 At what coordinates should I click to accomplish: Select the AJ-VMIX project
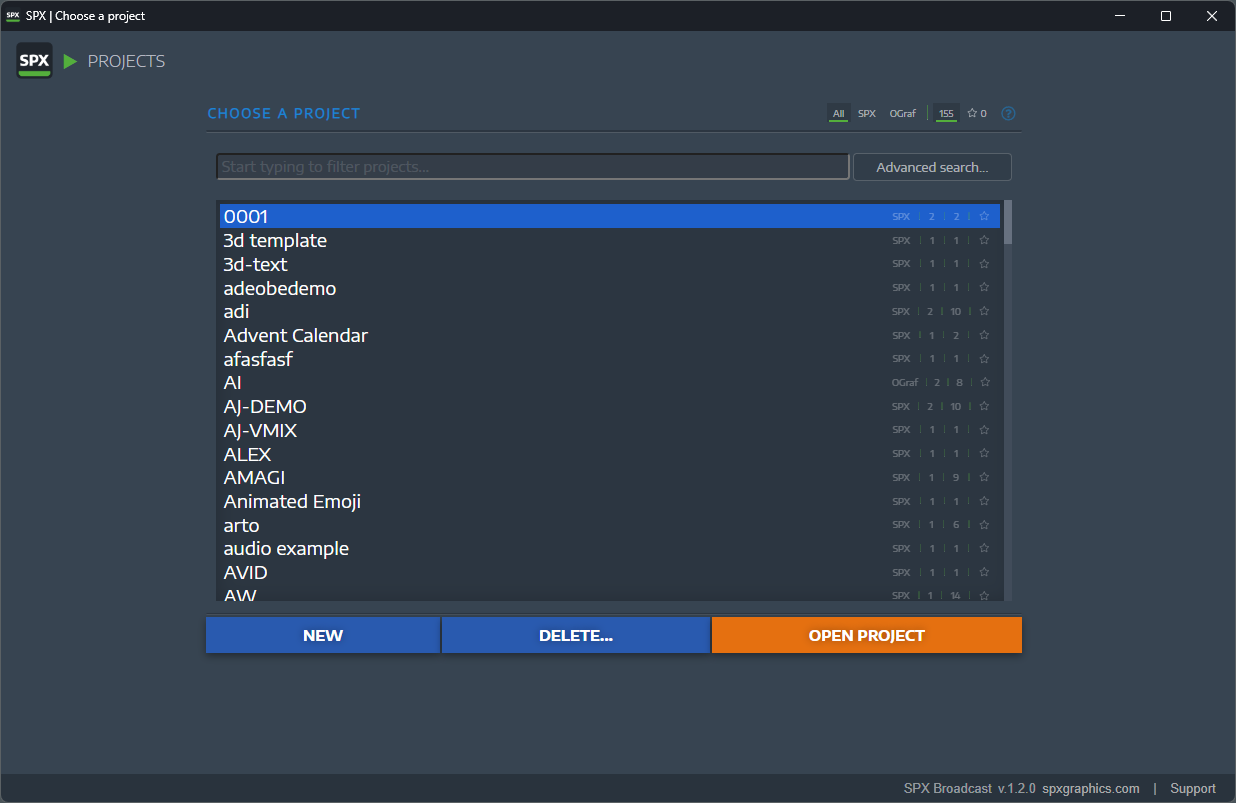(610, 430)
